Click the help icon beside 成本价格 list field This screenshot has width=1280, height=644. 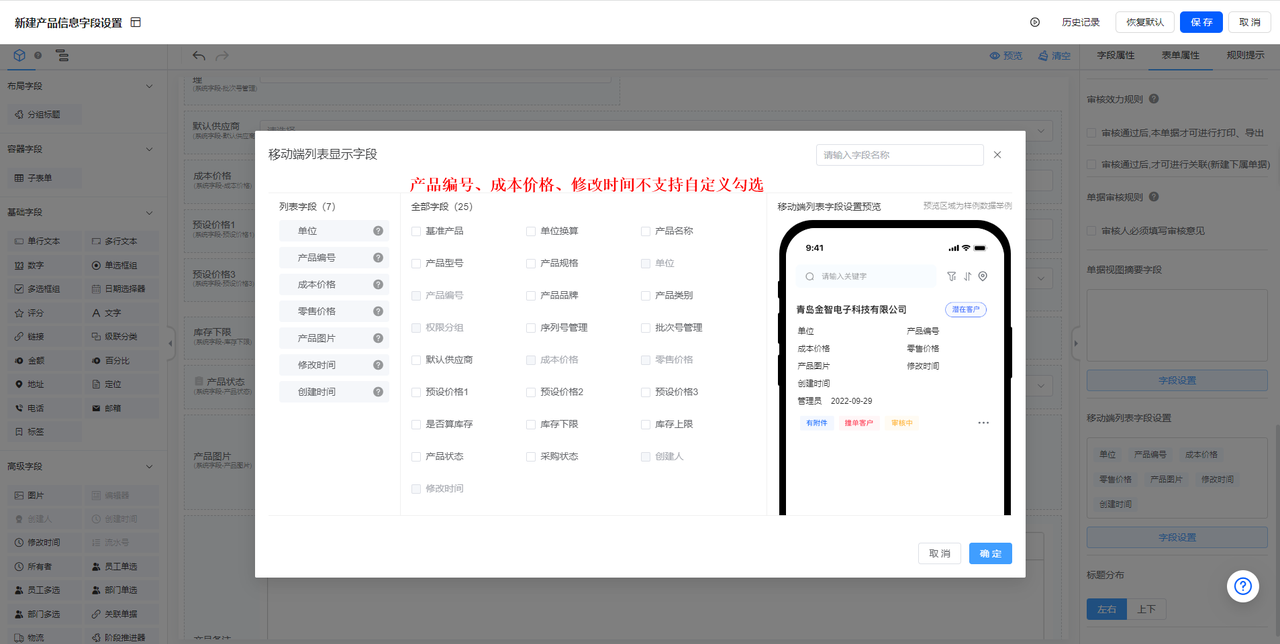(378, 285)
